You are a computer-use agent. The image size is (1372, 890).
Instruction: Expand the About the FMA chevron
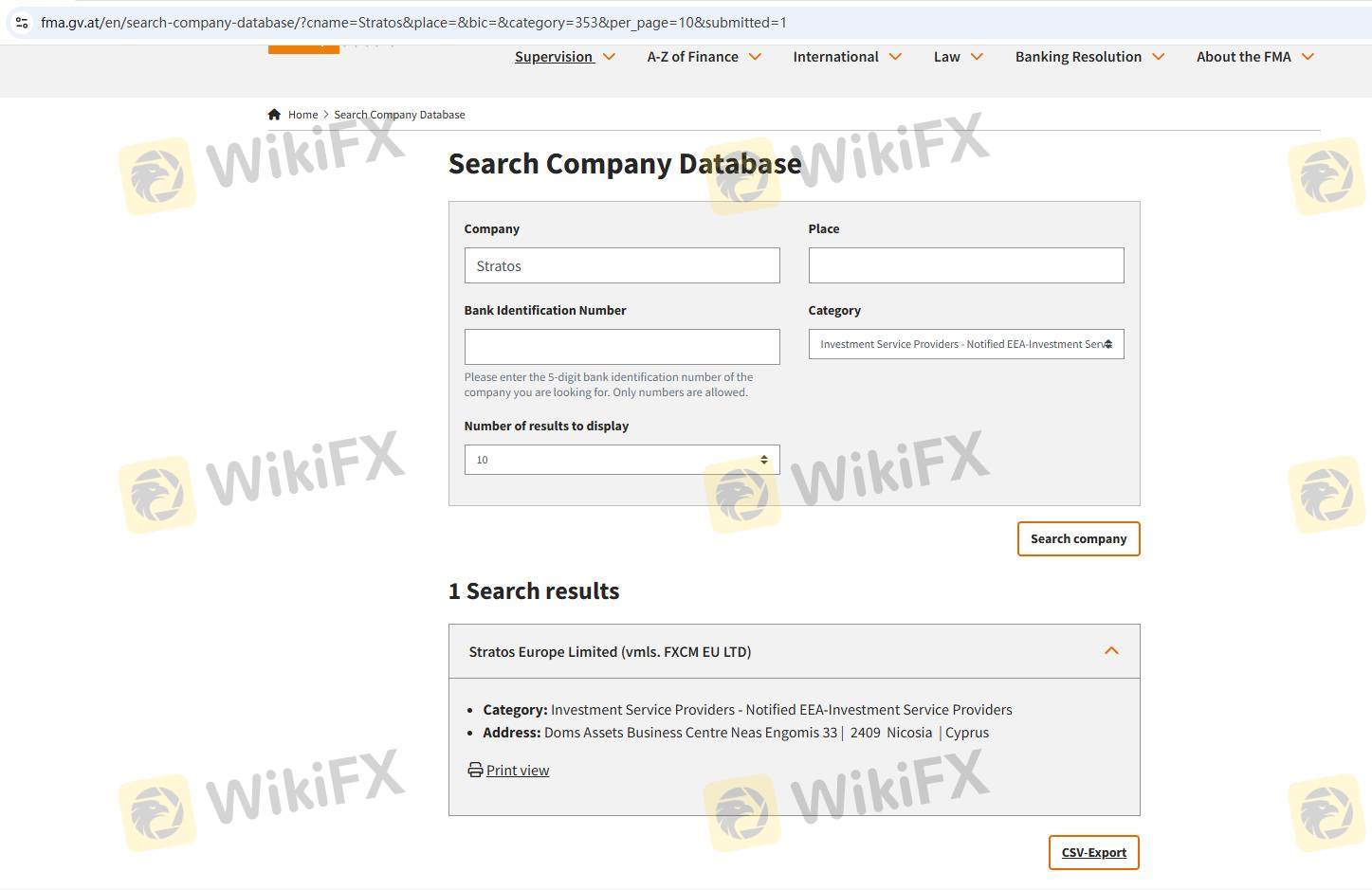(x=1308, y=57)
